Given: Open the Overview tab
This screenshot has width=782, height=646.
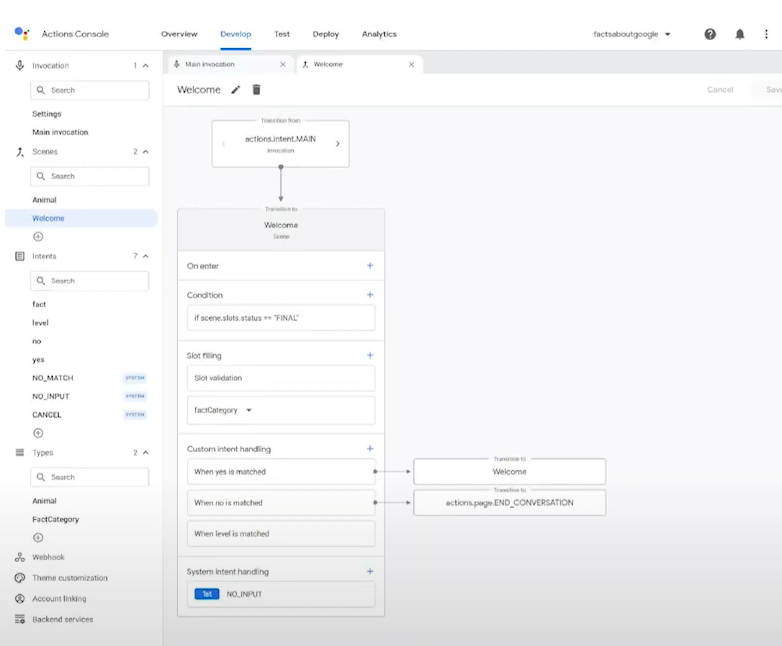Looking at the screenshot, I should tap(179, 34).
